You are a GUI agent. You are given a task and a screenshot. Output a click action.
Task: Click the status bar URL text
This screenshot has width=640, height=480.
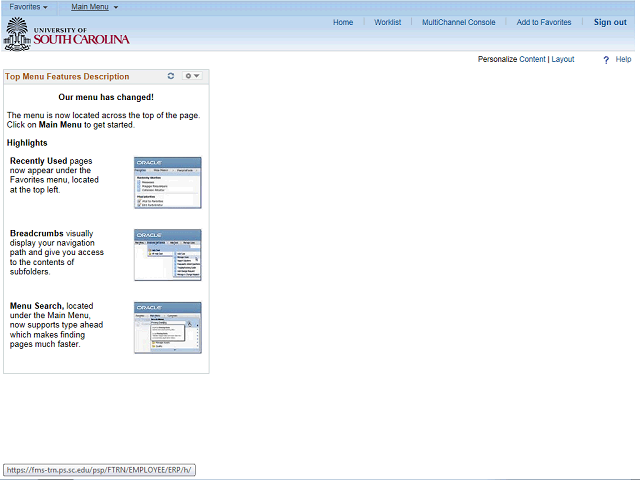click(99, 470)
